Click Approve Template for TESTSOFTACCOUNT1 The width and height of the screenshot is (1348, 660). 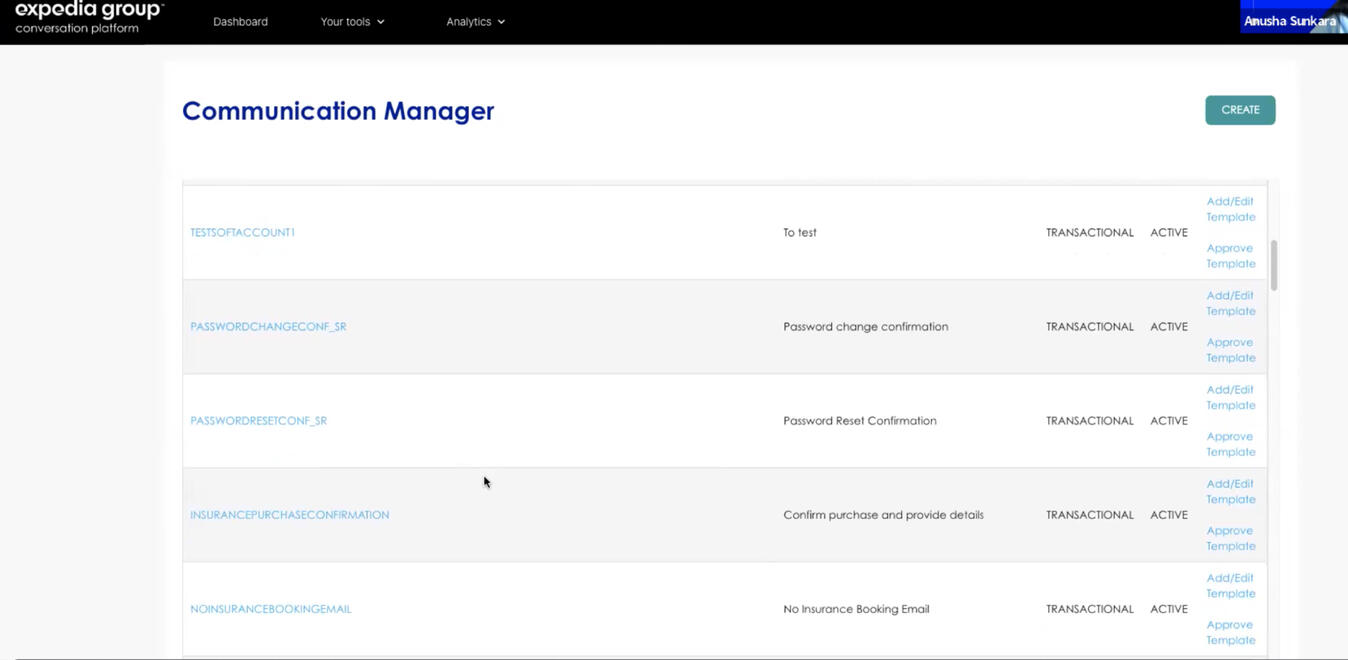click(1230, 256)
